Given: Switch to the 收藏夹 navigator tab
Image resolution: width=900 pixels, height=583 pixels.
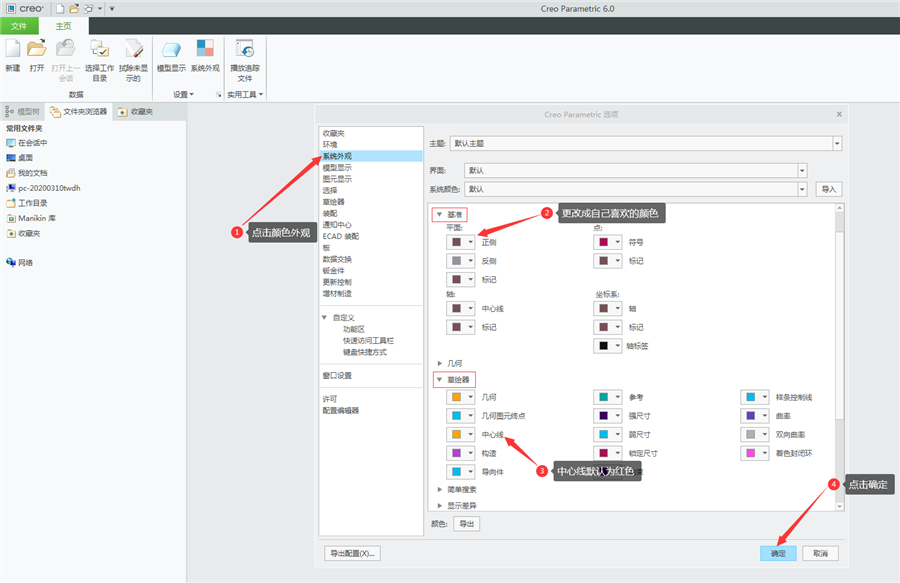Looking at the screenshot, I should point(135,111).
